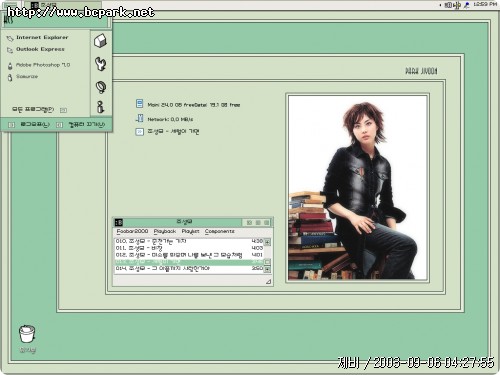Open Internet Explorer from the start menu
Viewport: 500px width, 375px height.
point(42,37)
